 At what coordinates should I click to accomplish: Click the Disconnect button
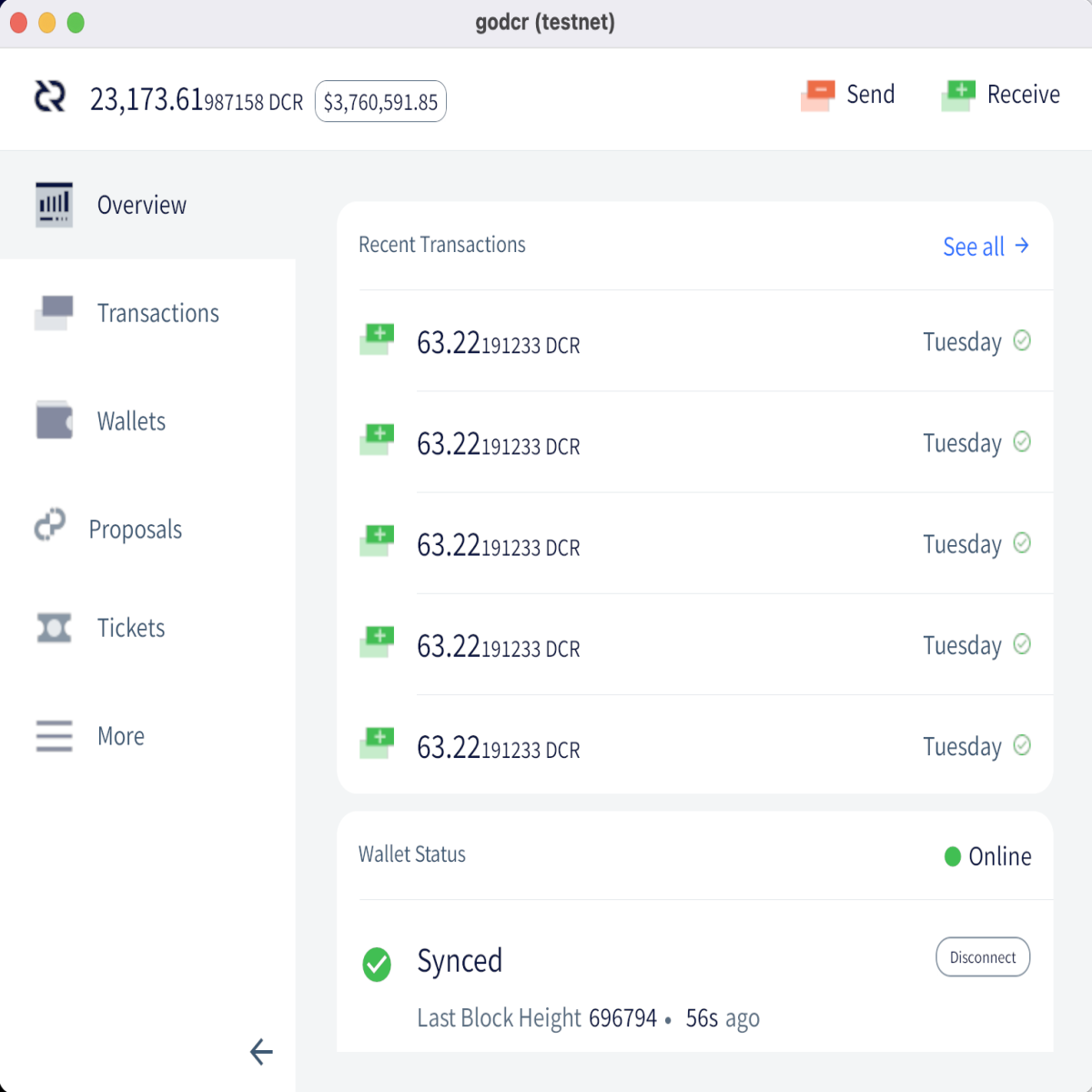click(x=983, y=957)
